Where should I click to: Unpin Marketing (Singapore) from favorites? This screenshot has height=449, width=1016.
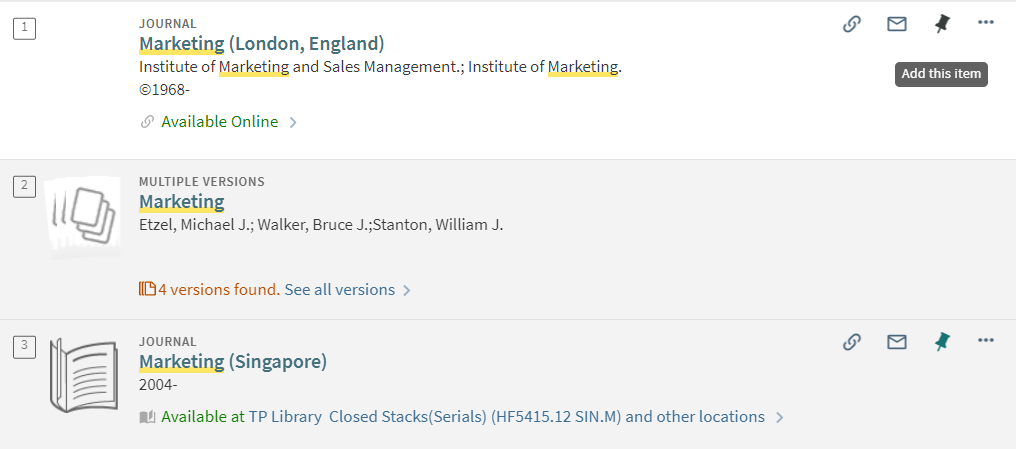pos(941,342)
